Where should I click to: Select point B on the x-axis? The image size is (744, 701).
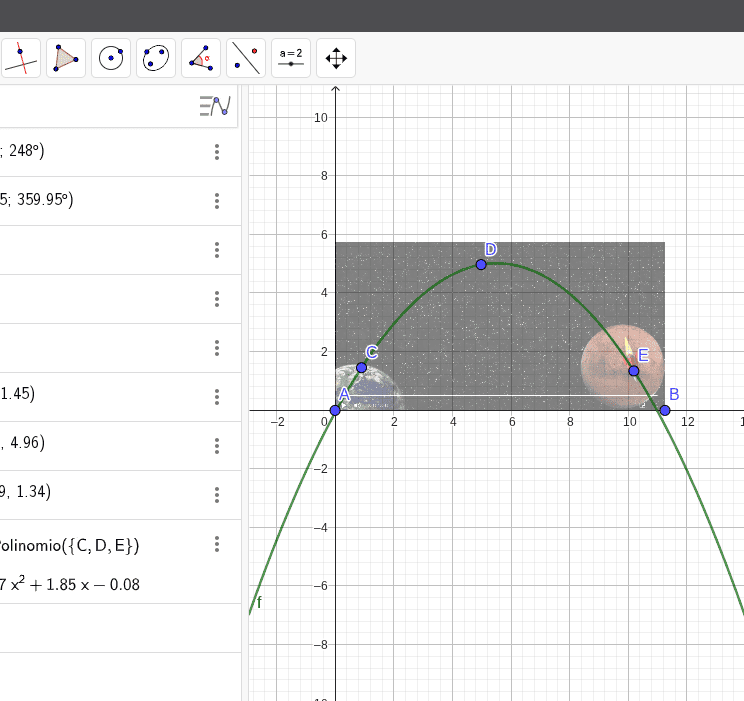(x=665, y=410)
